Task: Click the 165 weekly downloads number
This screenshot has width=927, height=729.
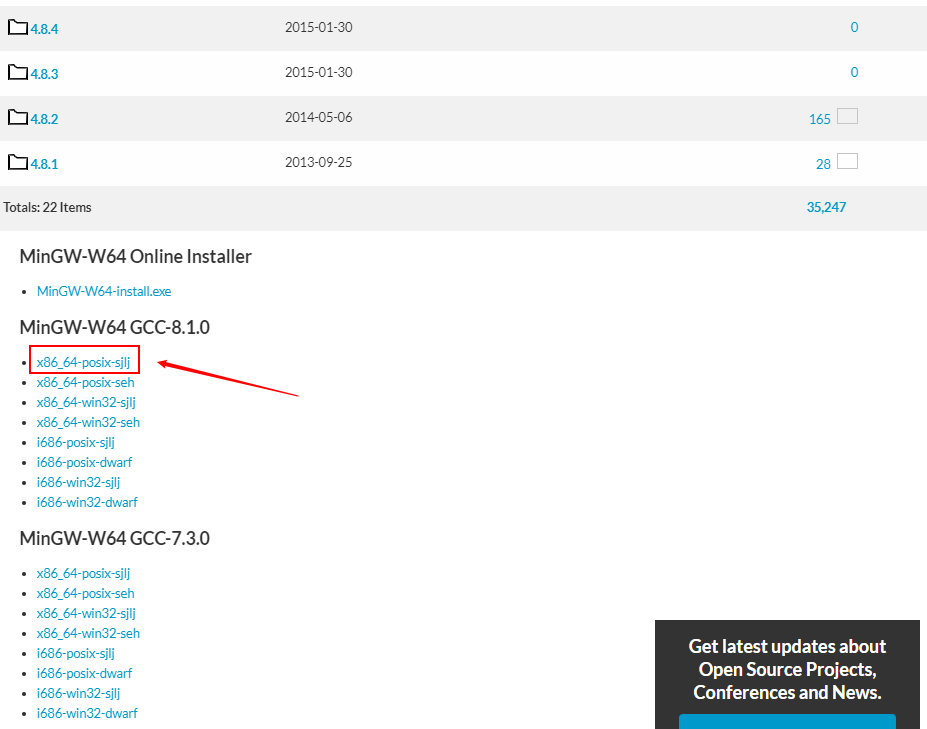Action: pos(819,119)
